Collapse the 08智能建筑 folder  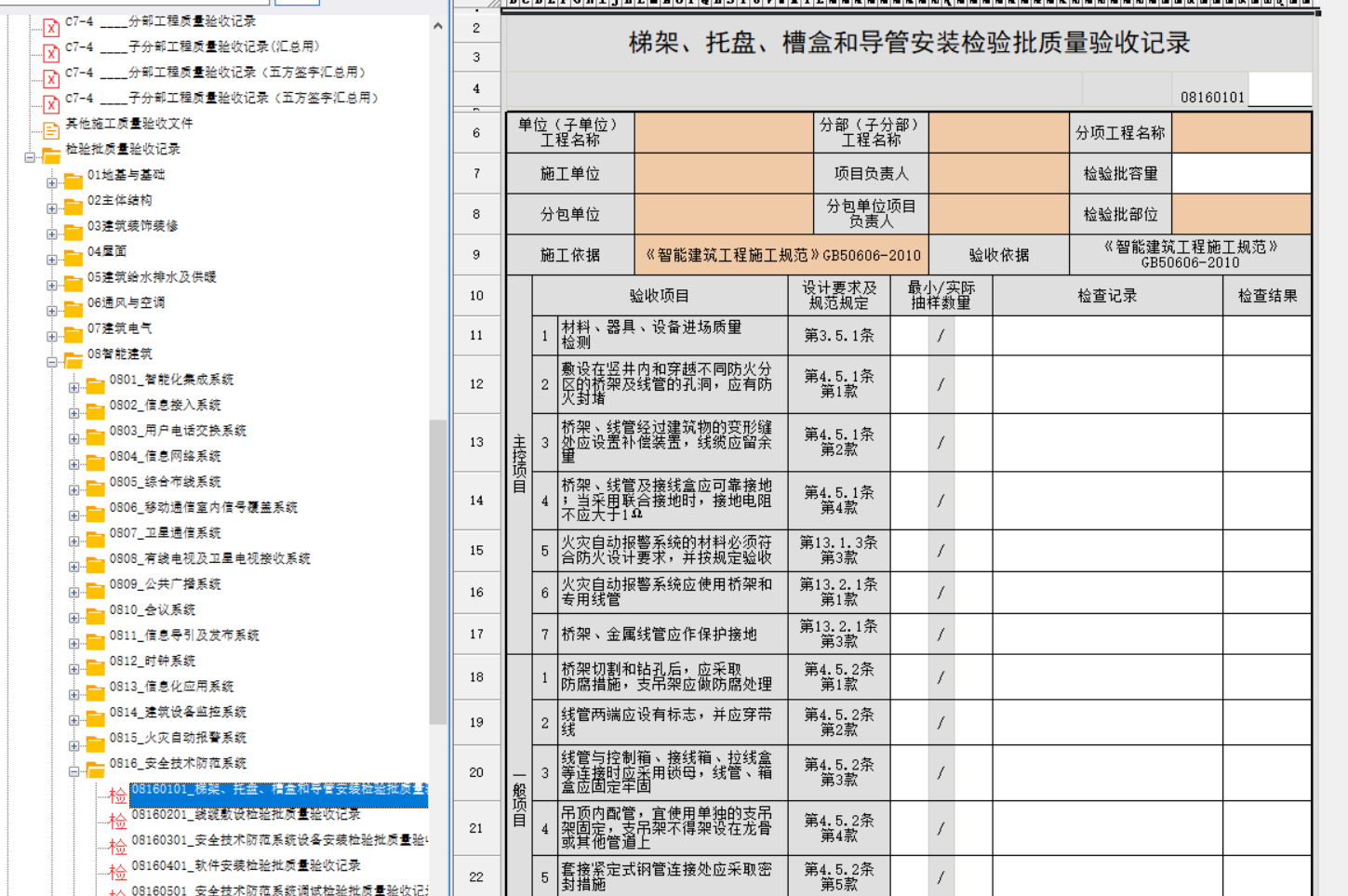pyautogui.click(x=52, y=362)
